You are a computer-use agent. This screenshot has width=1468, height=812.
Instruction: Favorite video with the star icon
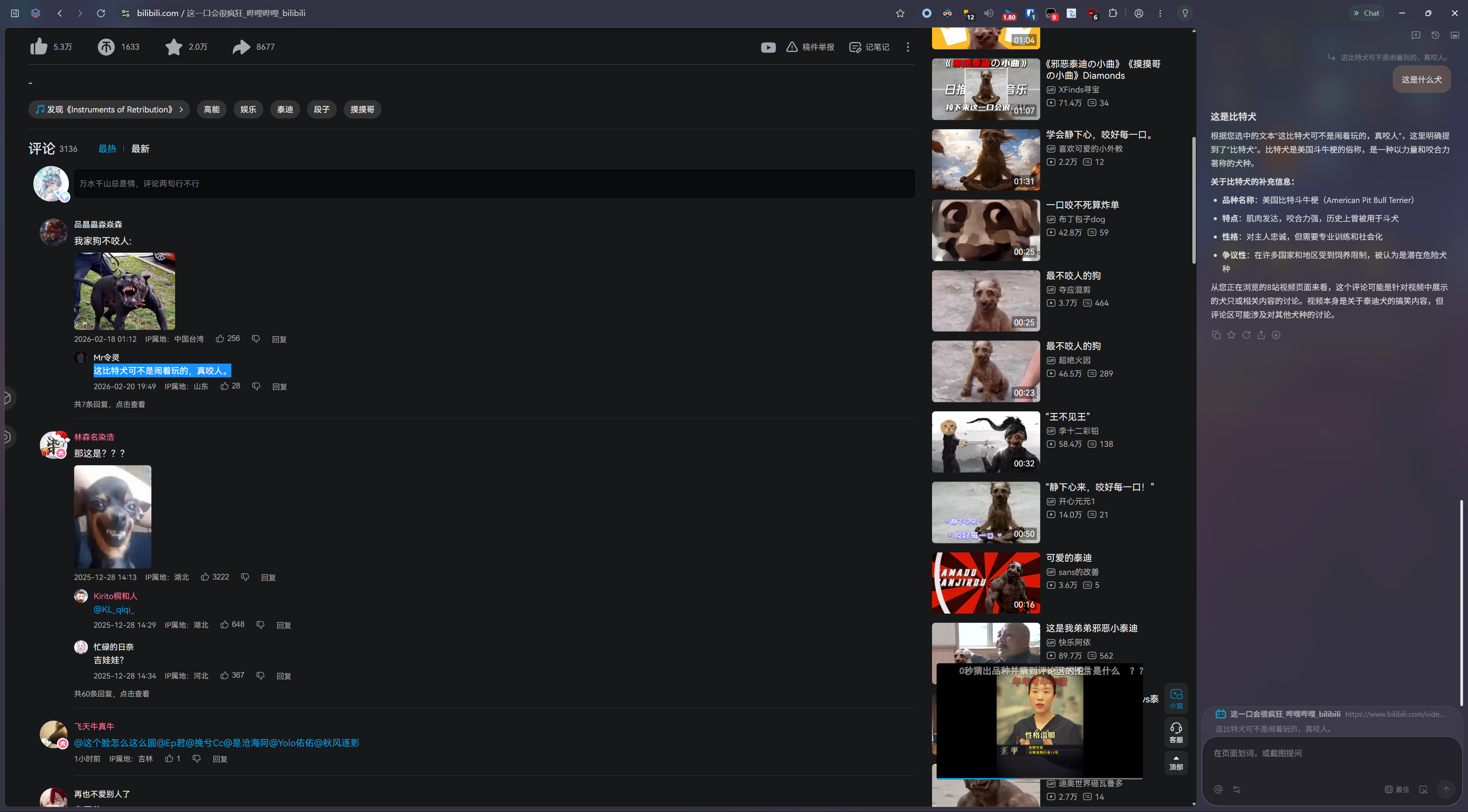click(173, 47)
